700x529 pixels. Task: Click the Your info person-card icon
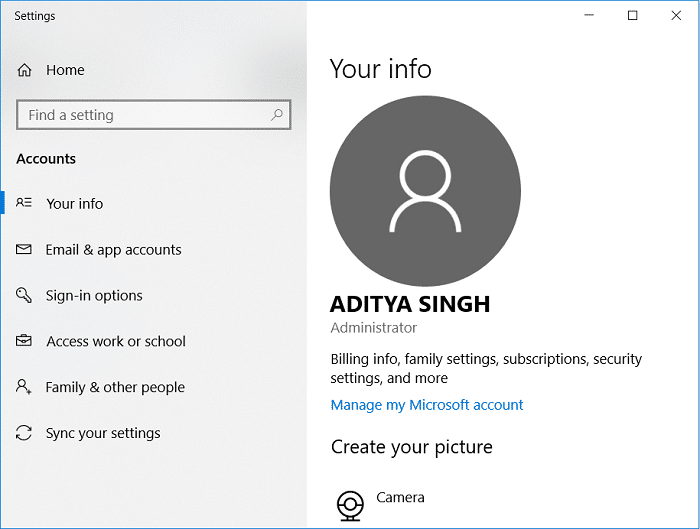(25, 203)
